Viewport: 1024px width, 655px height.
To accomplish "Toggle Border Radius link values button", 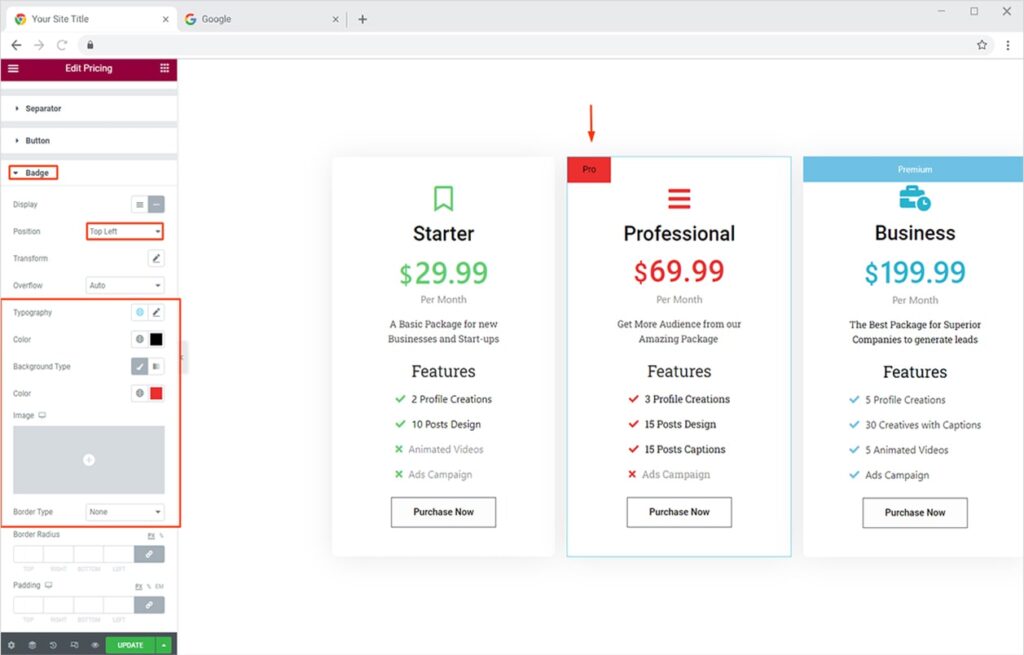I will tap(149, 553).
